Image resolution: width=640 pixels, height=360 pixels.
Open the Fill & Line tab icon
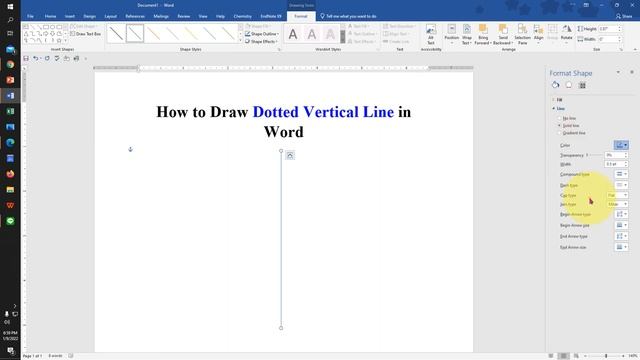556,85
